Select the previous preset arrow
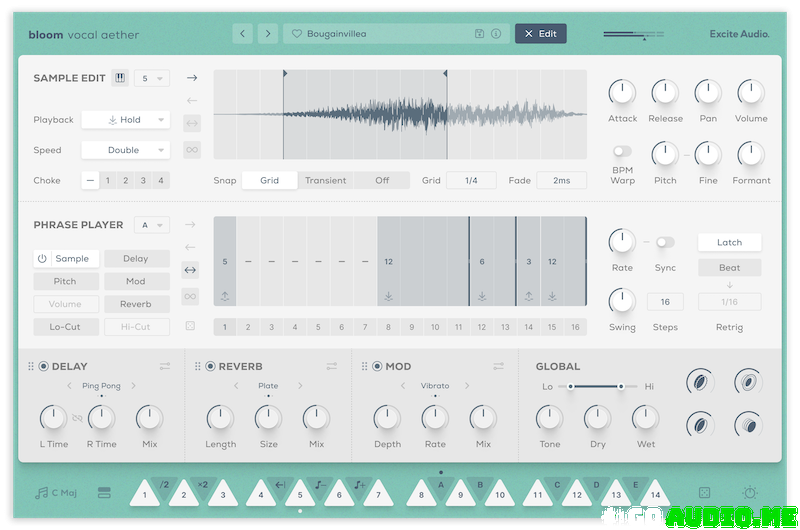The width and height of the screenshot is (800, 530). (242, 34)
